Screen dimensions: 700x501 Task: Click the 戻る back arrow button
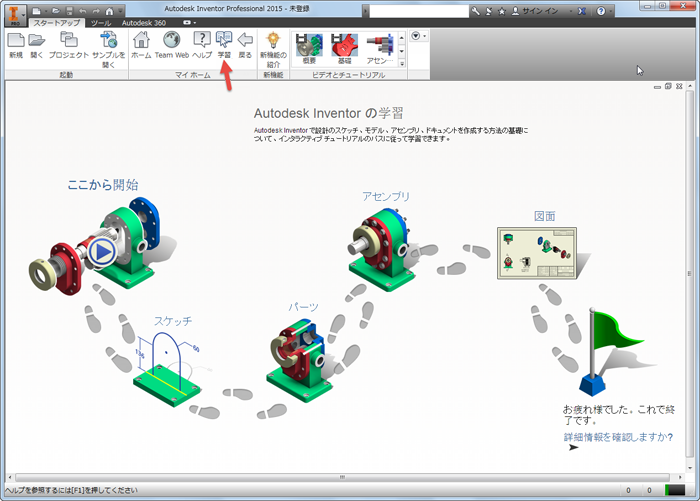(245, 45)
